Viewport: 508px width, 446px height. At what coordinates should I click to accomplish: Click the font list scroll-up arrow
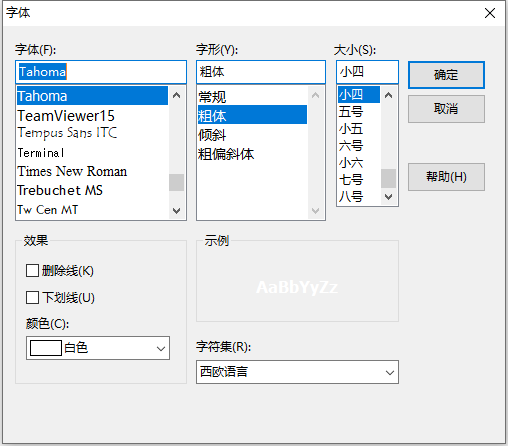tap(177, 95)
